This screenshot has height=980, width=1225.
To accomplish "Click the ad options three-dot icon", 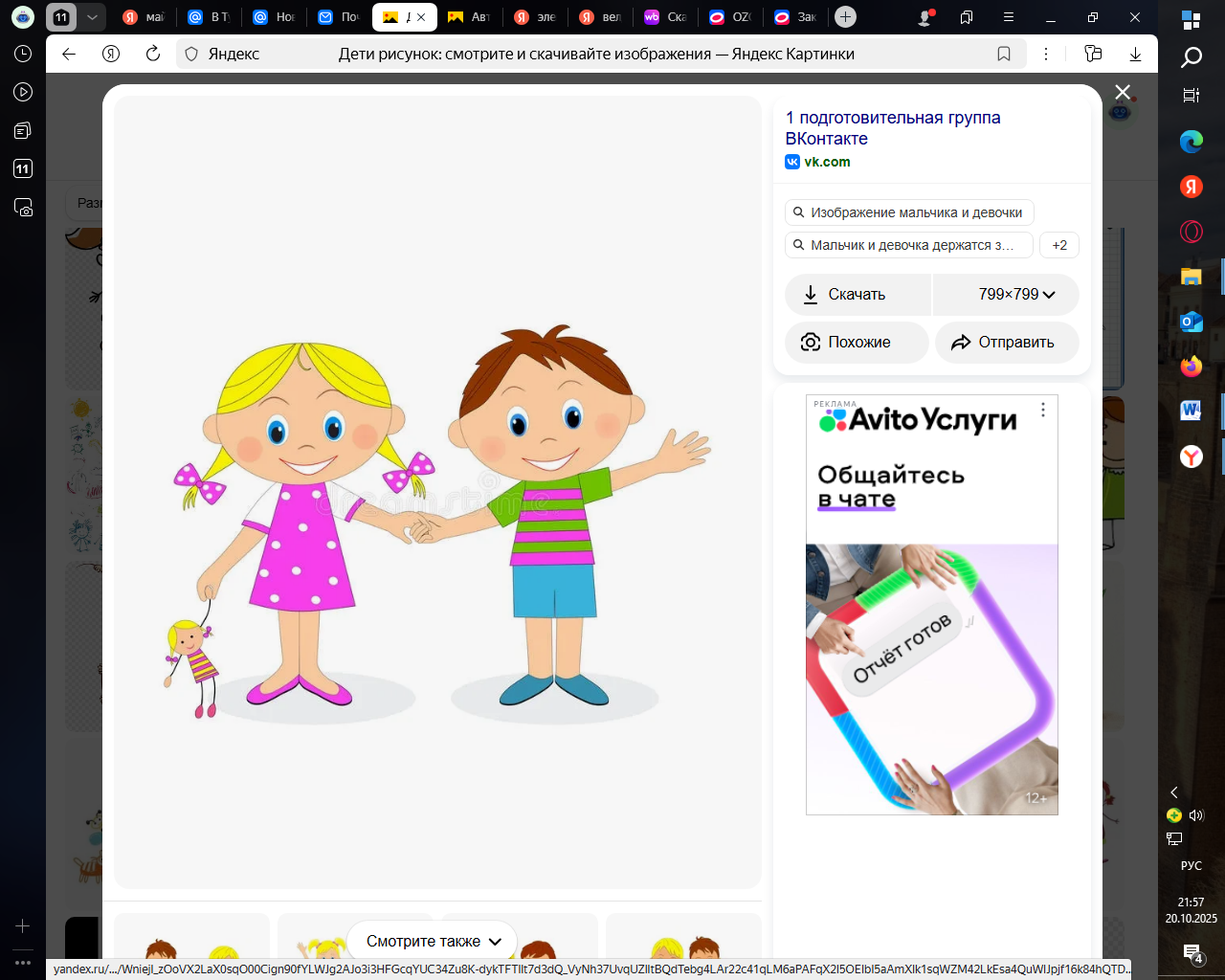I will (x=1043, y=410).
